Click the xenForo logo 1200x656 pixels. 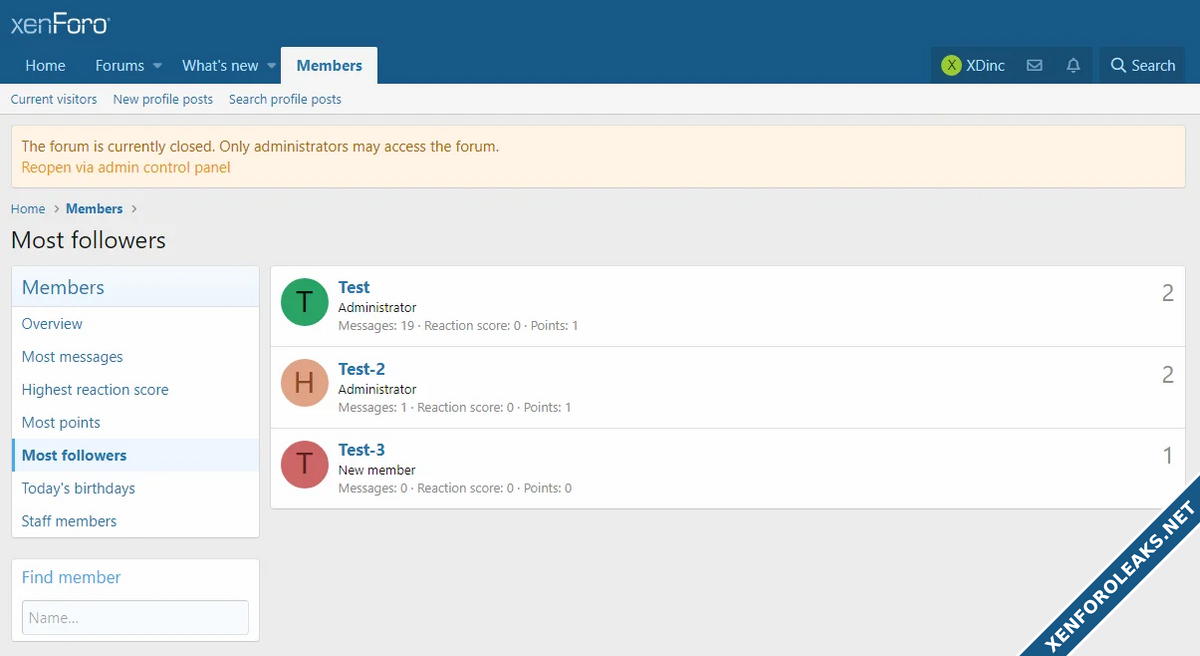60,24
